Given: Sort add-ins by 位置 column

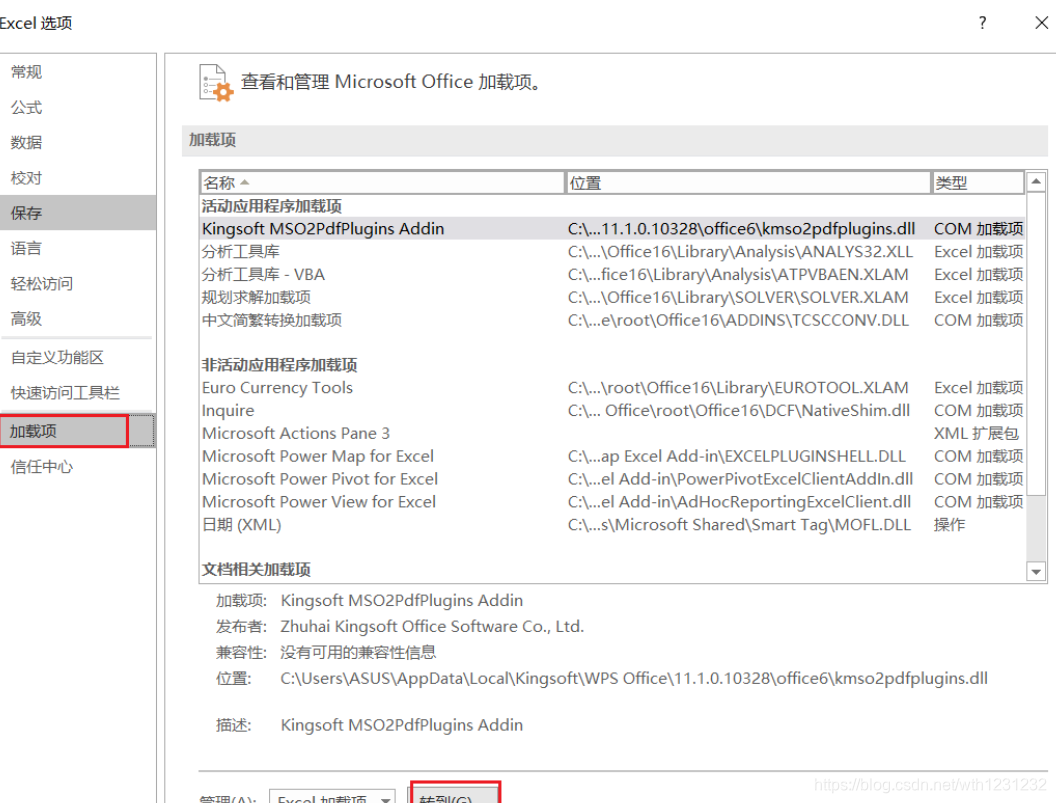Looking at the screenshot, I should 748,183.
